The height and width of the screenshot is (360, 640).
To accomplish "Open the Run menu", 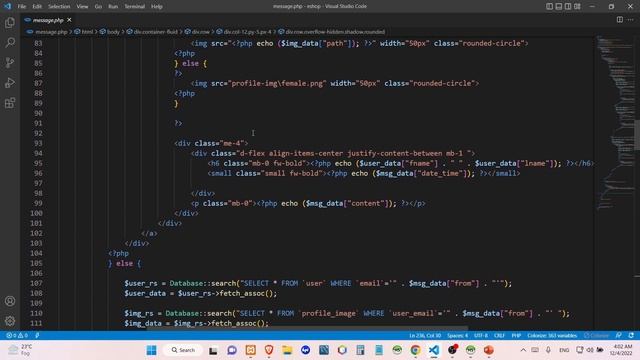I will click(x=113, y=7).
